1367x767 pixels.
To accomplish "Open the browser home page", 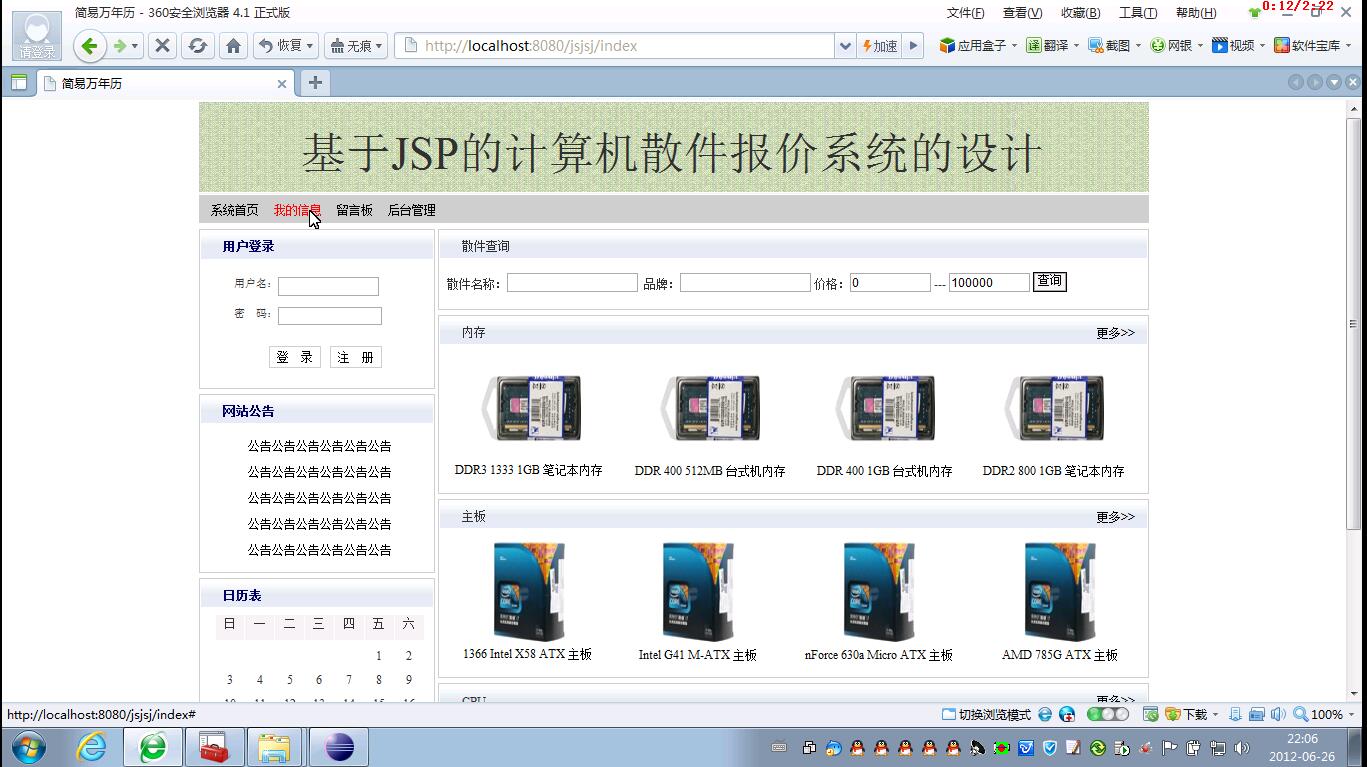I will (233, 46).
